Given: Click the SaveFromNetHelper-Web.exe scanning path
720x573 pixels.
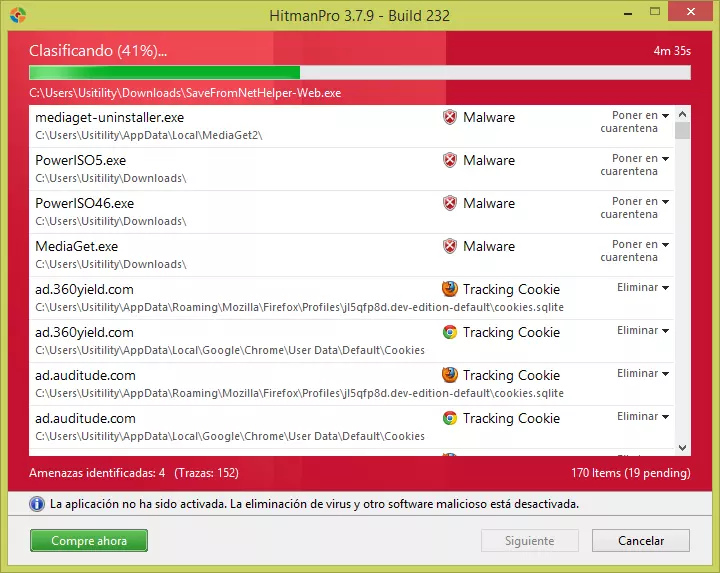Looking at the screenshot, I should click(185, 93).
